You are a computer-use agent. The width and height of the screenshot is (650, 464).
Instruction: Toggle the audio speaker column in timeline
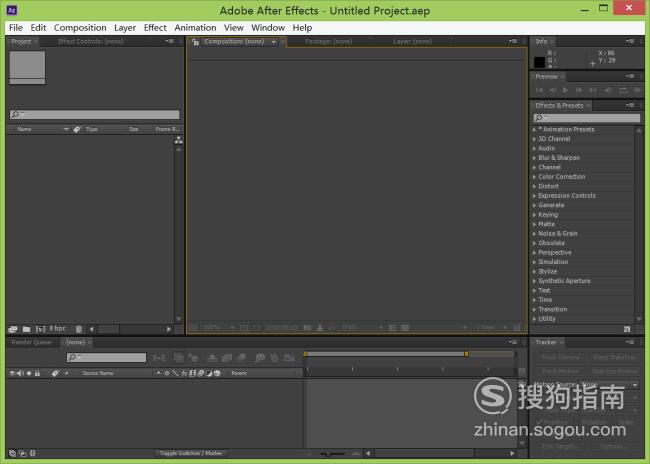[20, 373]
